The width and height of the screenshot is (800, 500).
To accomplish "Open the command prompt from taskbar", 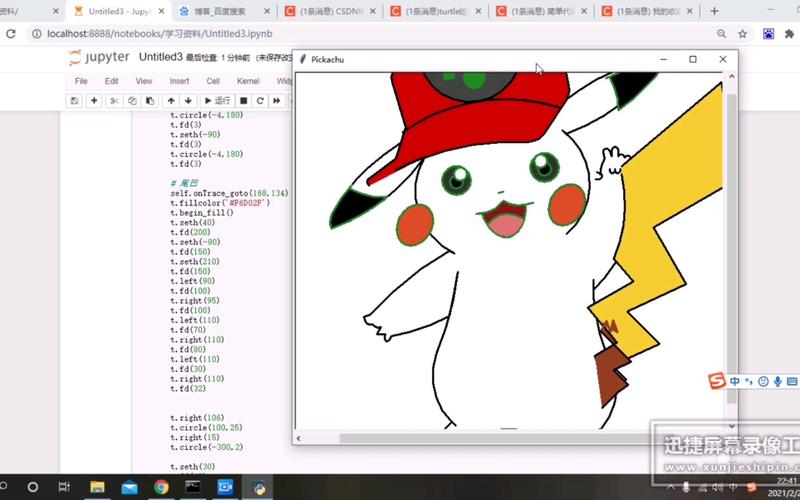I will coord(193,487).
